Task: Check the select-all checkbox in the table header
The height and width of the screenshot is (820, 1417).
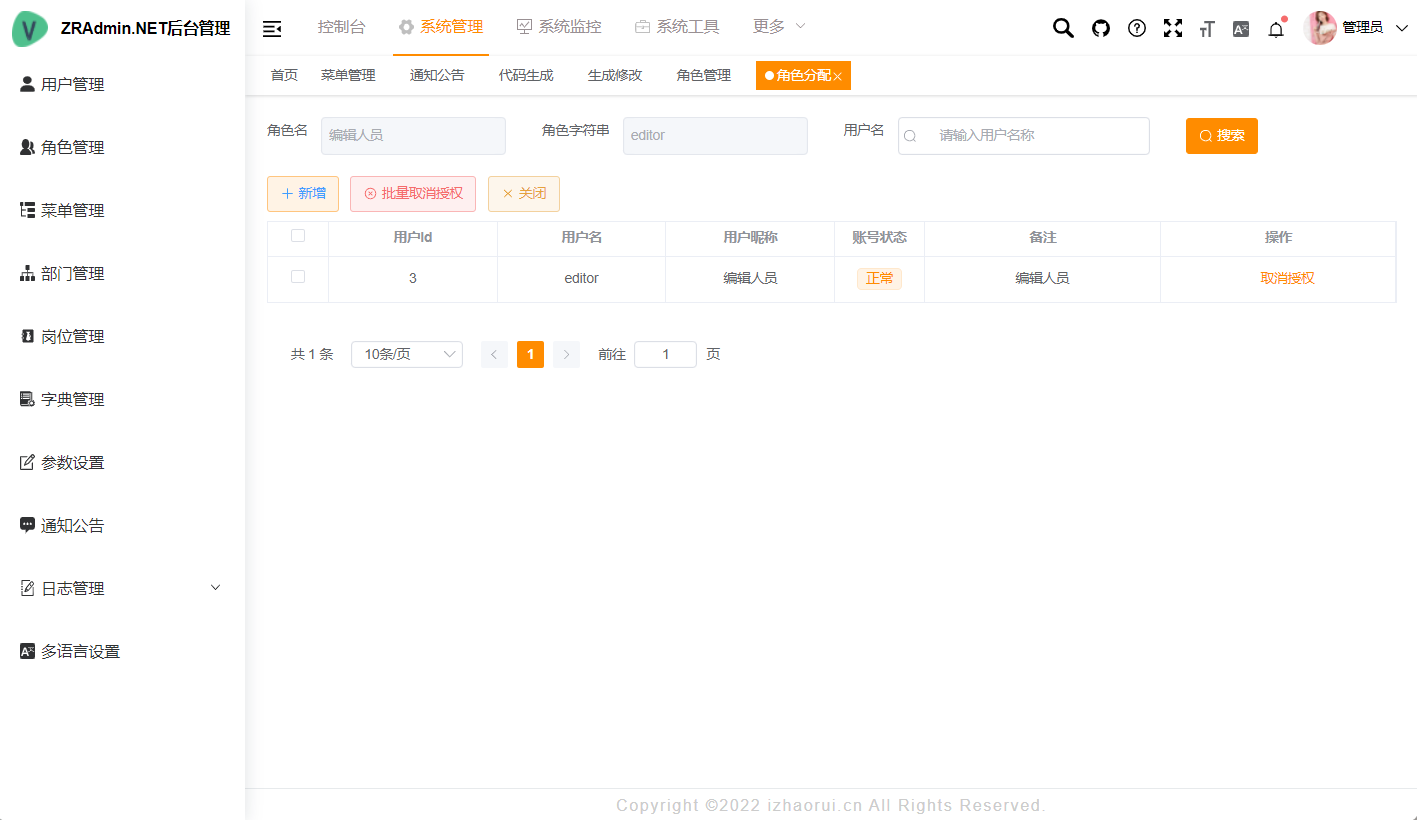Action: click(297, 234)
